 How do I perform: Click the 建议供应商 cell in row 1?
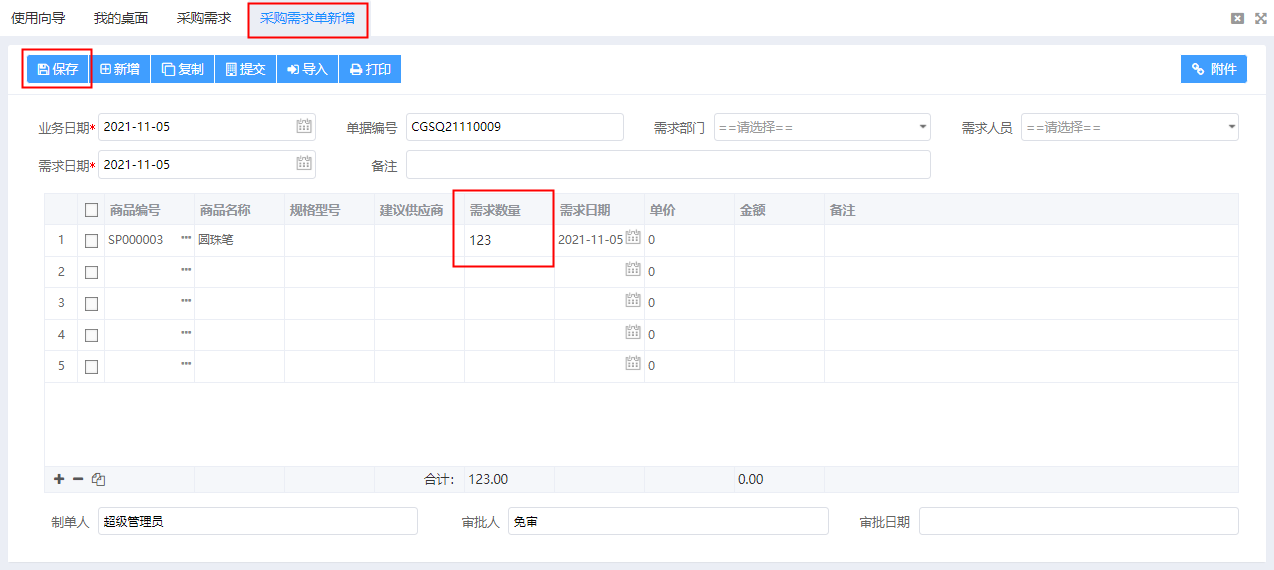point(419,241)
